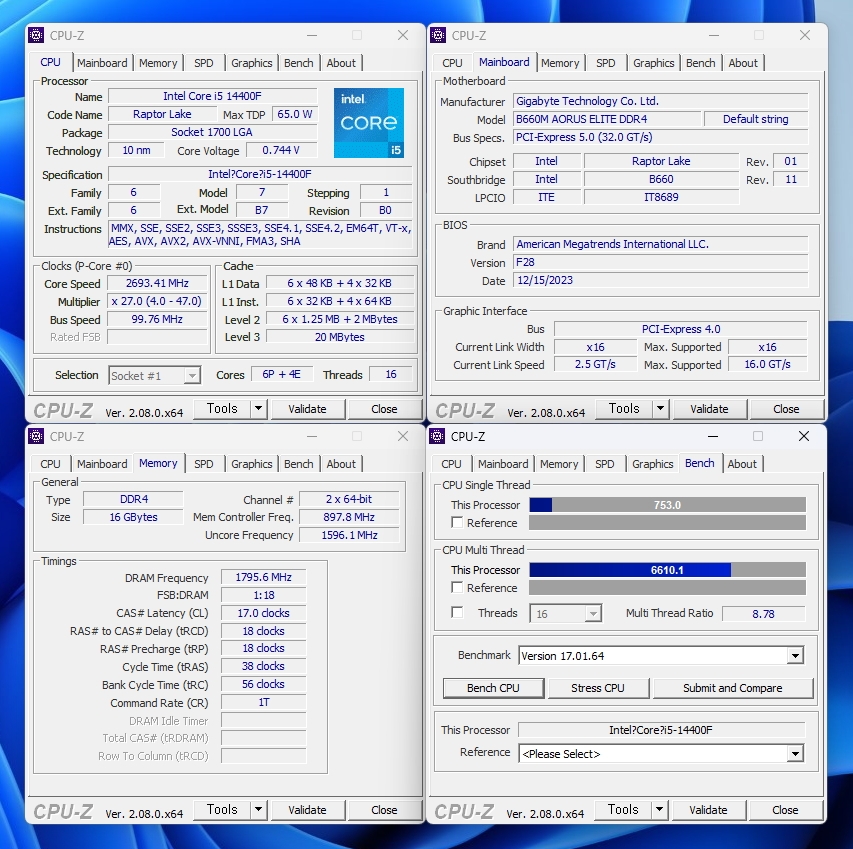Screen dimensions: 853x849
Task: Enable Reference checkbox under CPU Single Thread
Action: [457, 523]
